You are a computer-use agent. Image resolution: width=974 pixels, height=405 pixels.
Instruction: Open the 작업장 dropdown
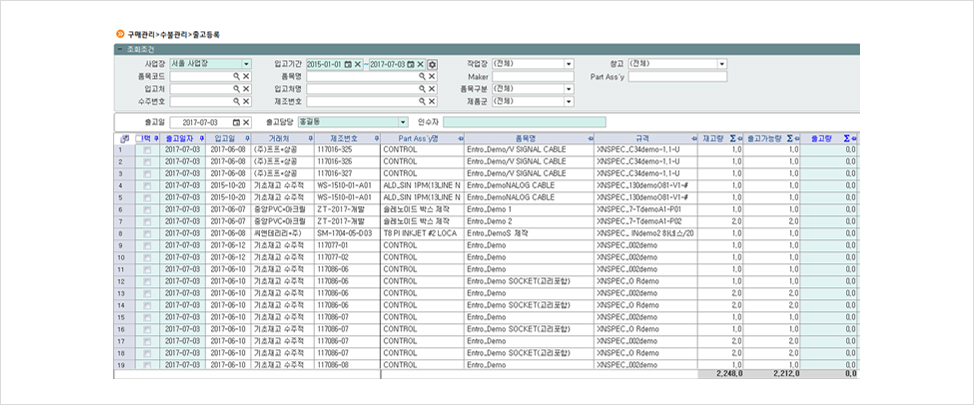tap(569, 64)
